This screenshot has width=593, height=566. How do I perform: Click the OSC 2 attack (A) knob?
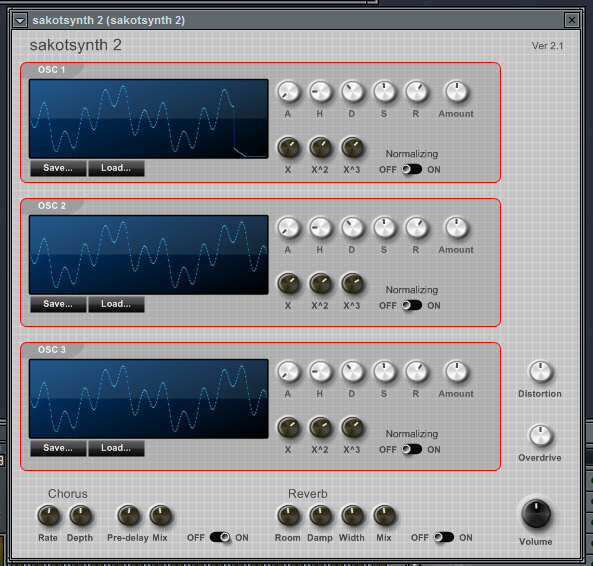[288, 228]
